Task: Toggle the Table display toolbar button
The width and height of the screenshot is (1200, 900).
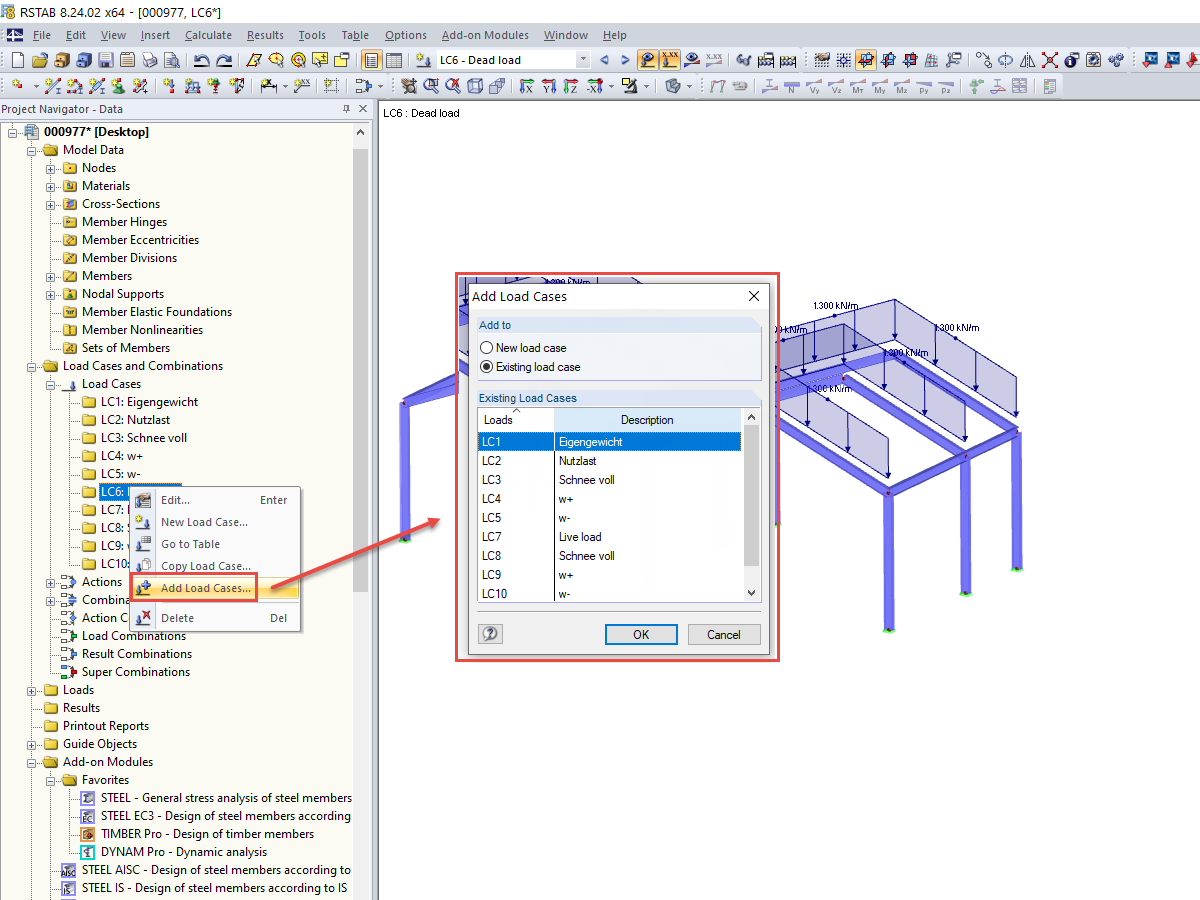Action: pyautogui.click(x=394, y=60)
